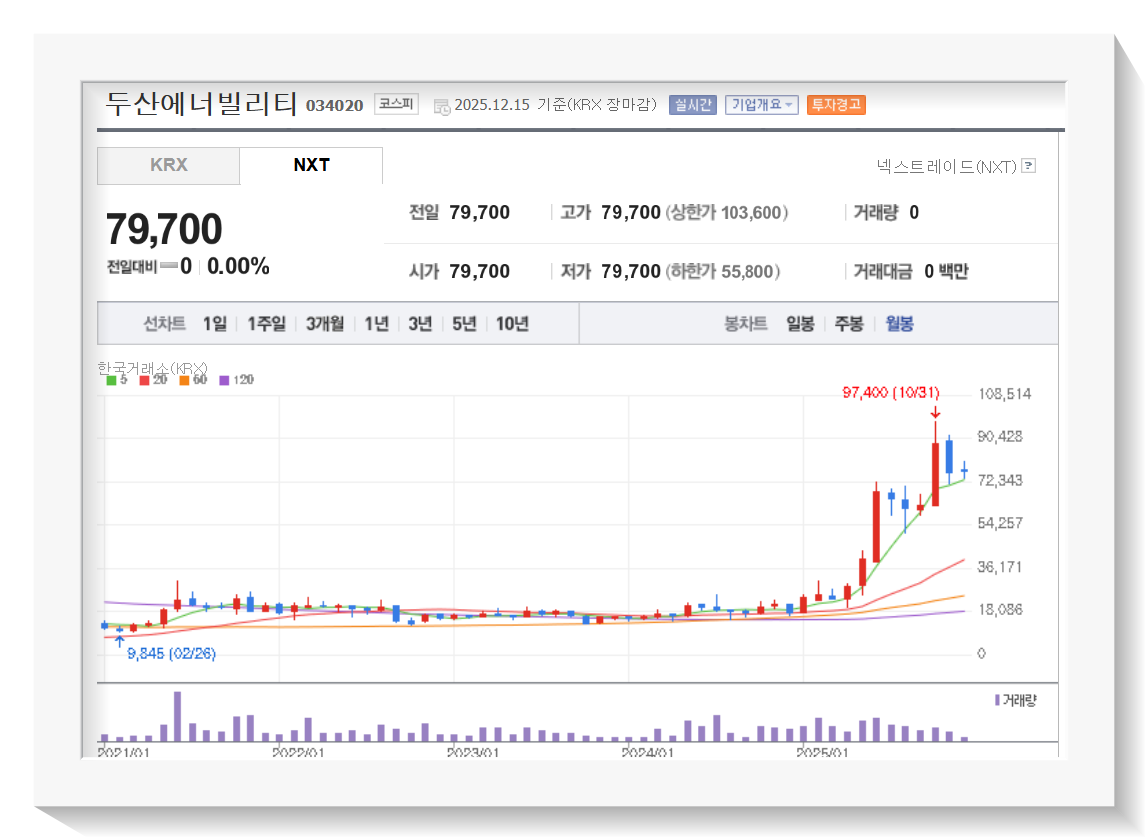Click the orange 60 moving-average legend swatch

[184, 380]
